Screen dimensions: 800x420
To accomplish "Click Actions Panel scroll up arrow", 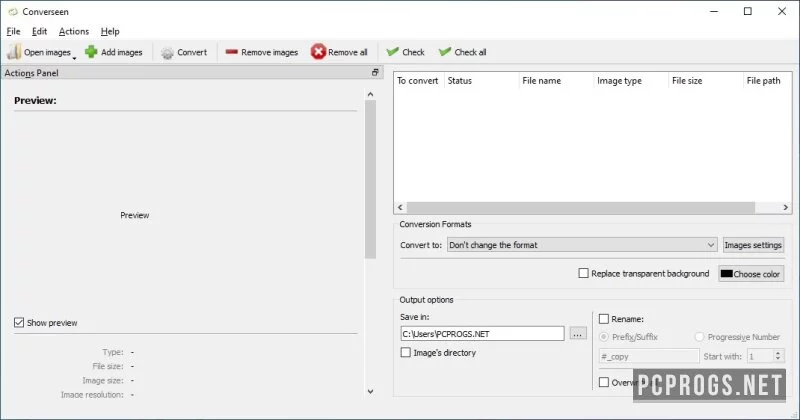I will 370,94.
